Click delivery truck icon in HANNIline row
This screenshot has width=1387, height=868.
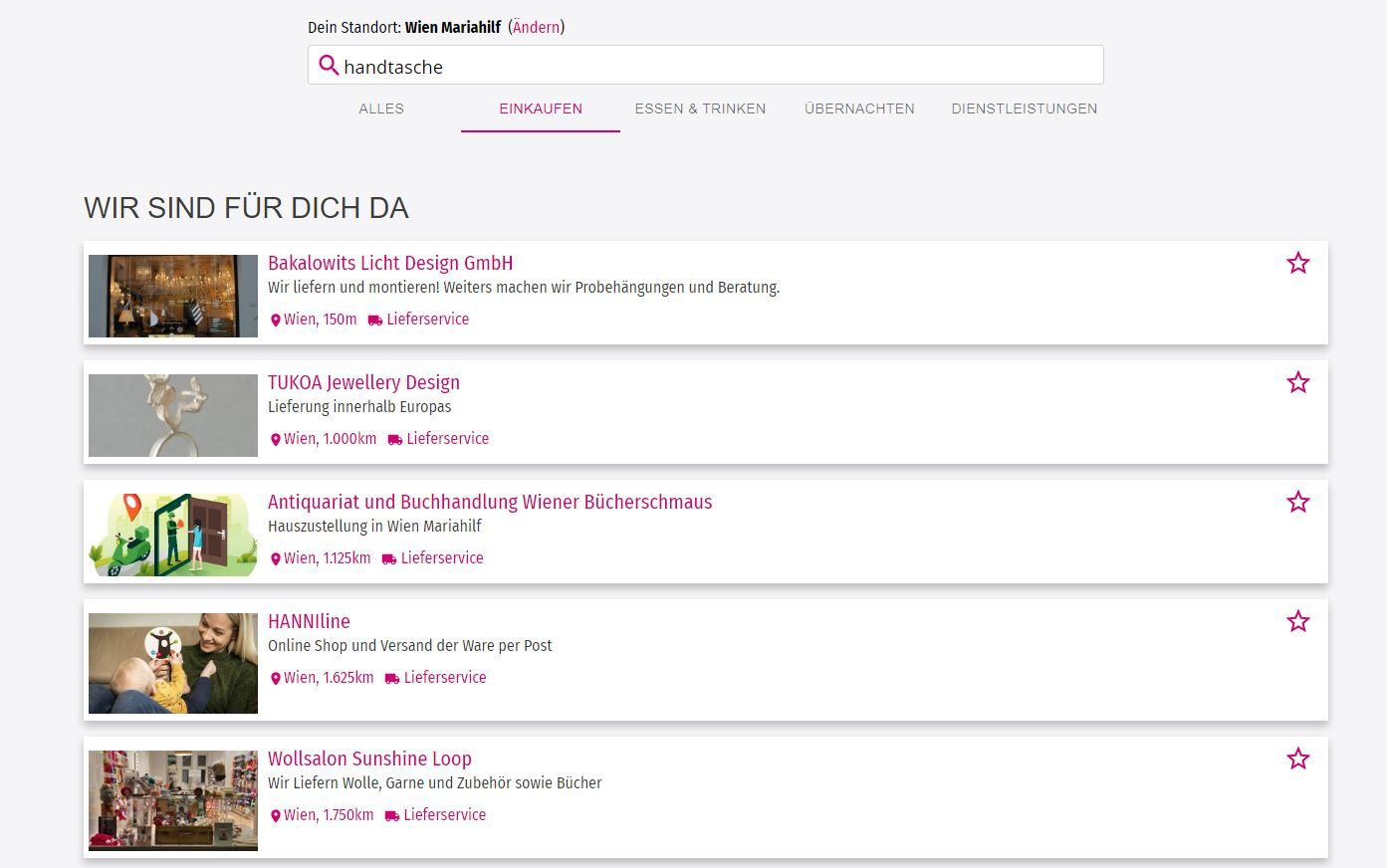coord(392,679)
